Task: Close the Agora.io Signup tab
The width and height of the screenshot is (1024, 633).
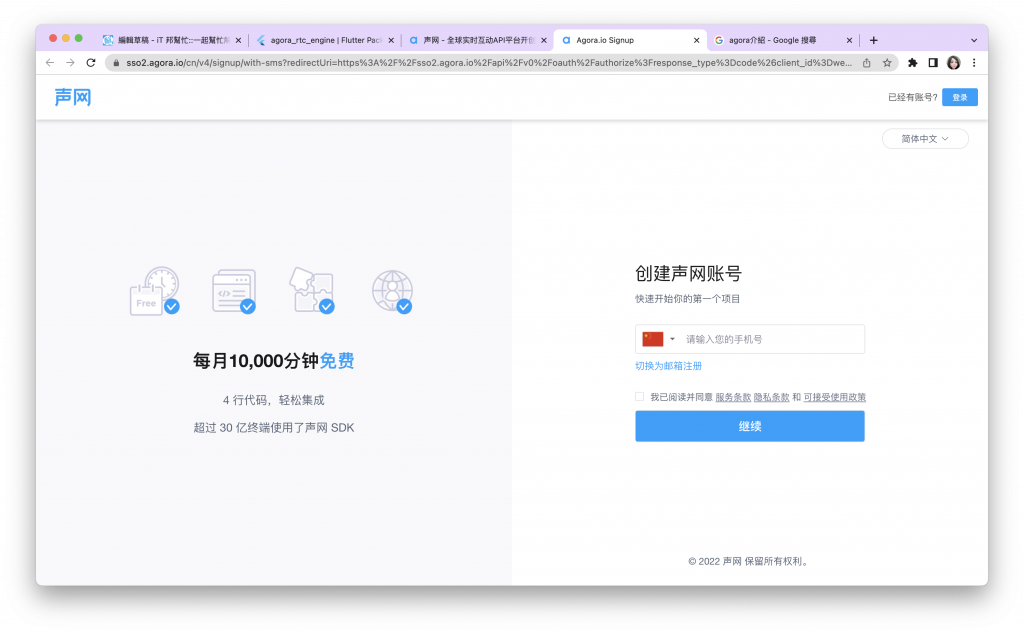Action: click(x=696, y=40)
